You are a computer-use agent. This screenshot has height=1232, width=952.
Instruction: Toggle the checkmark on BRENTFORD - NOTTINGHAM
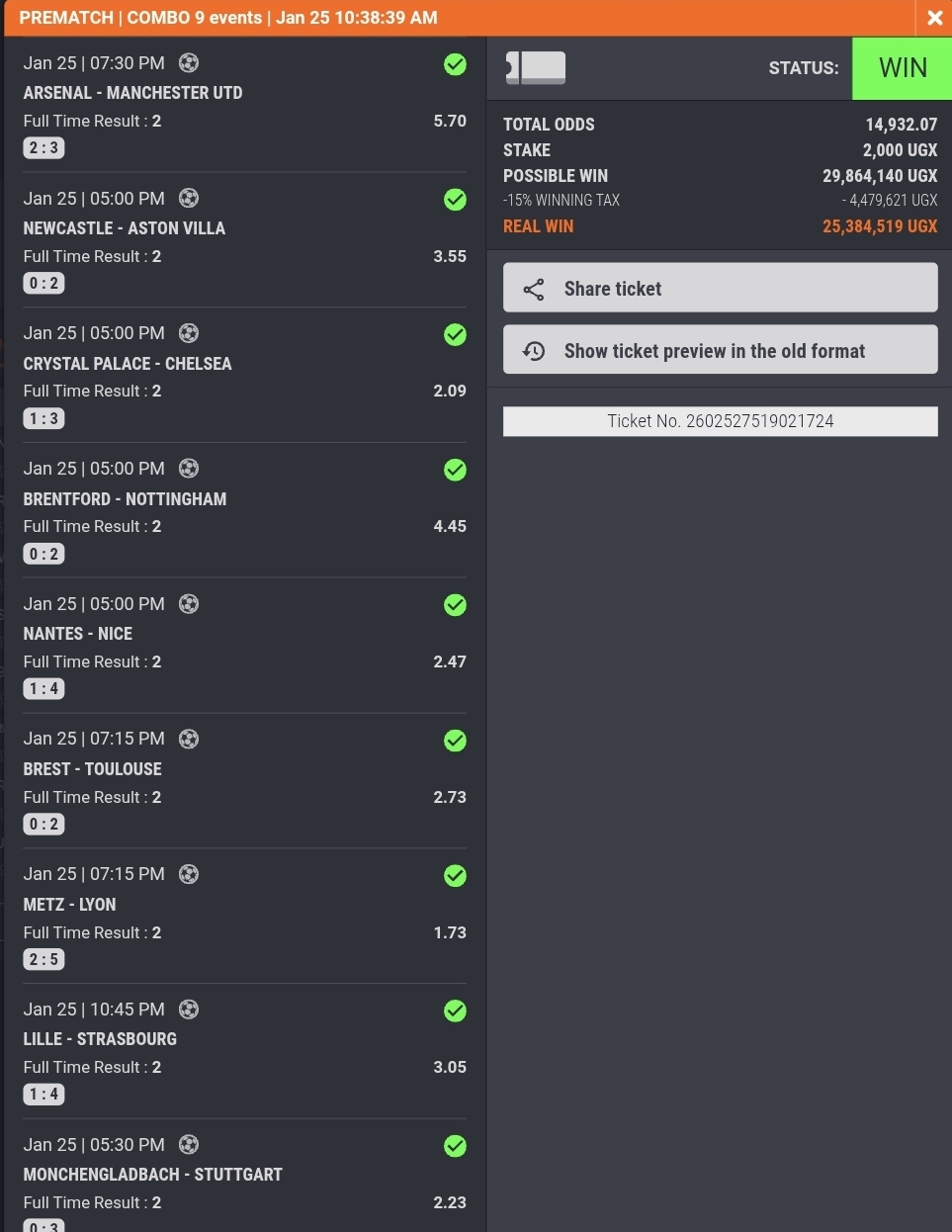[455, 469]
